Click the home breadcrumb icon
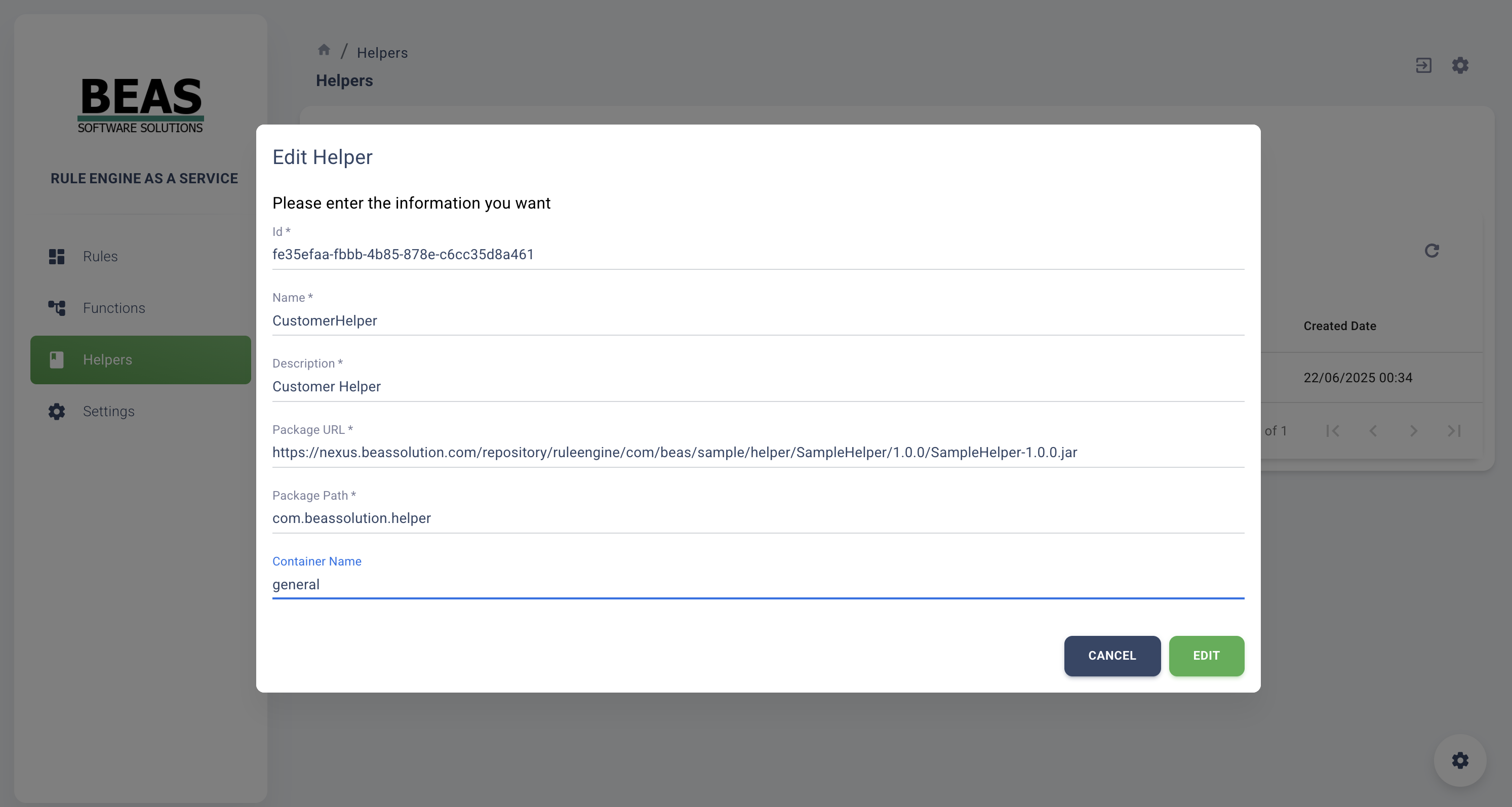This screenshot has width=1512, height=807. click(x=324, y=50)
